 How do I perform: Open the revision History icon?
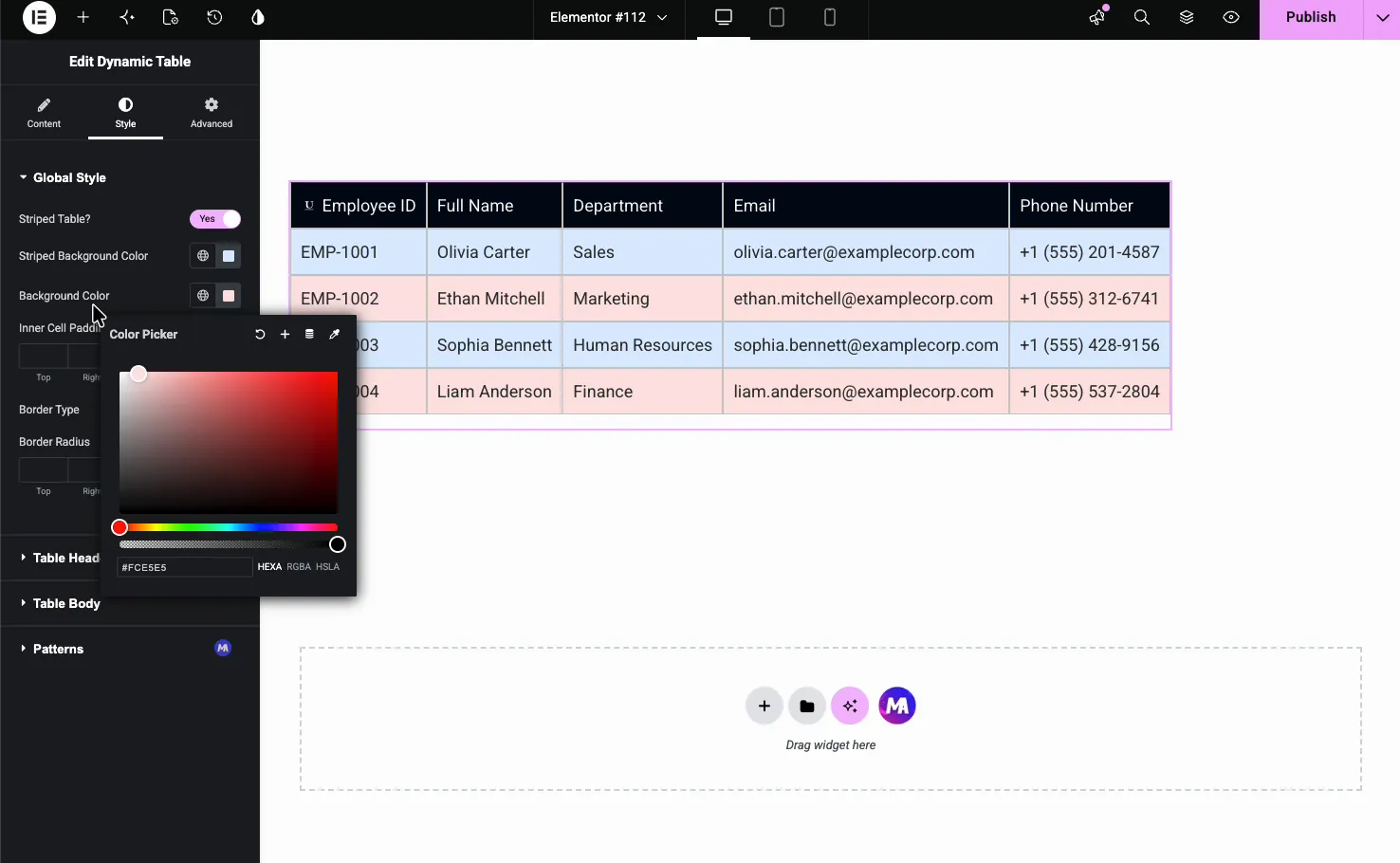click(214, 17)
